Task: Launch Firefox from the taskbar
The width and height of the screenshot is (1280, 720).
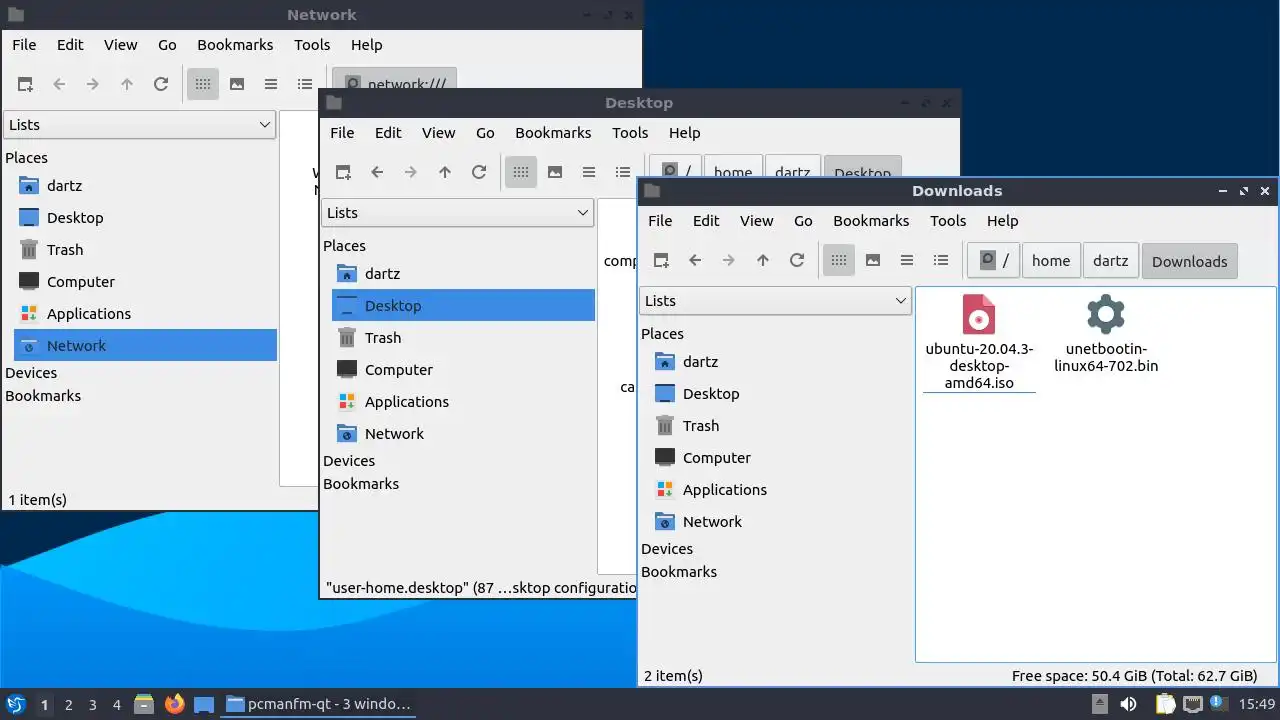Action: pyautogui.click(x=175, y=704)
